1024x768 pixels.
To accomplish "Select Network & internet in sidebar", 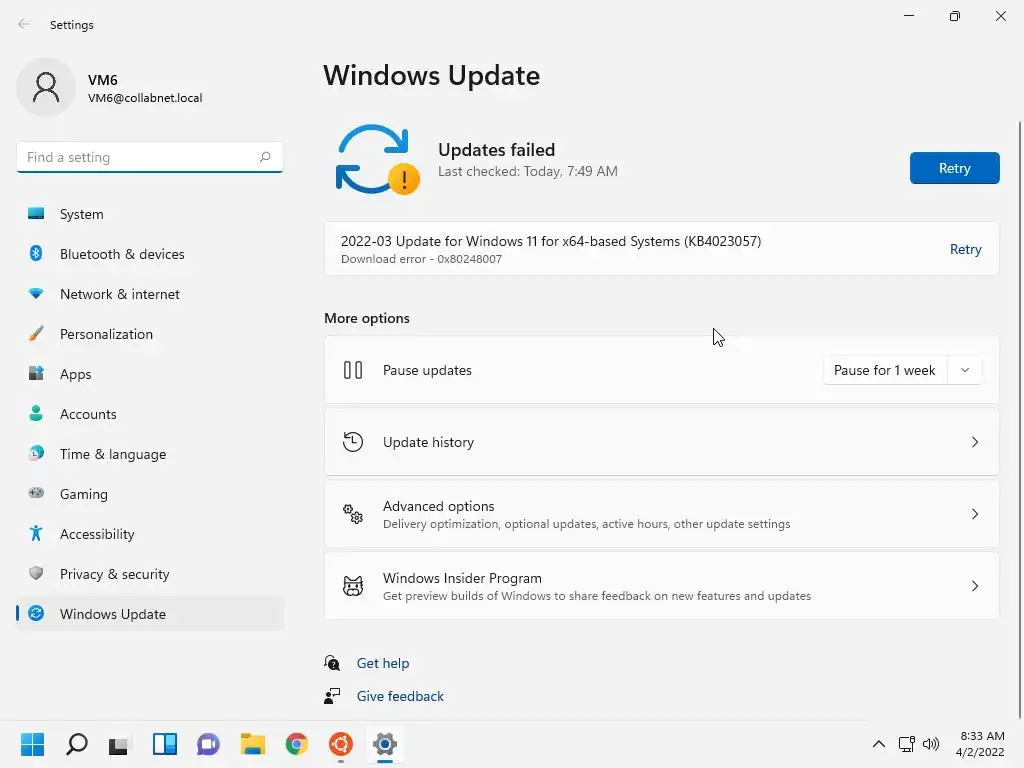I will [150, 294].
